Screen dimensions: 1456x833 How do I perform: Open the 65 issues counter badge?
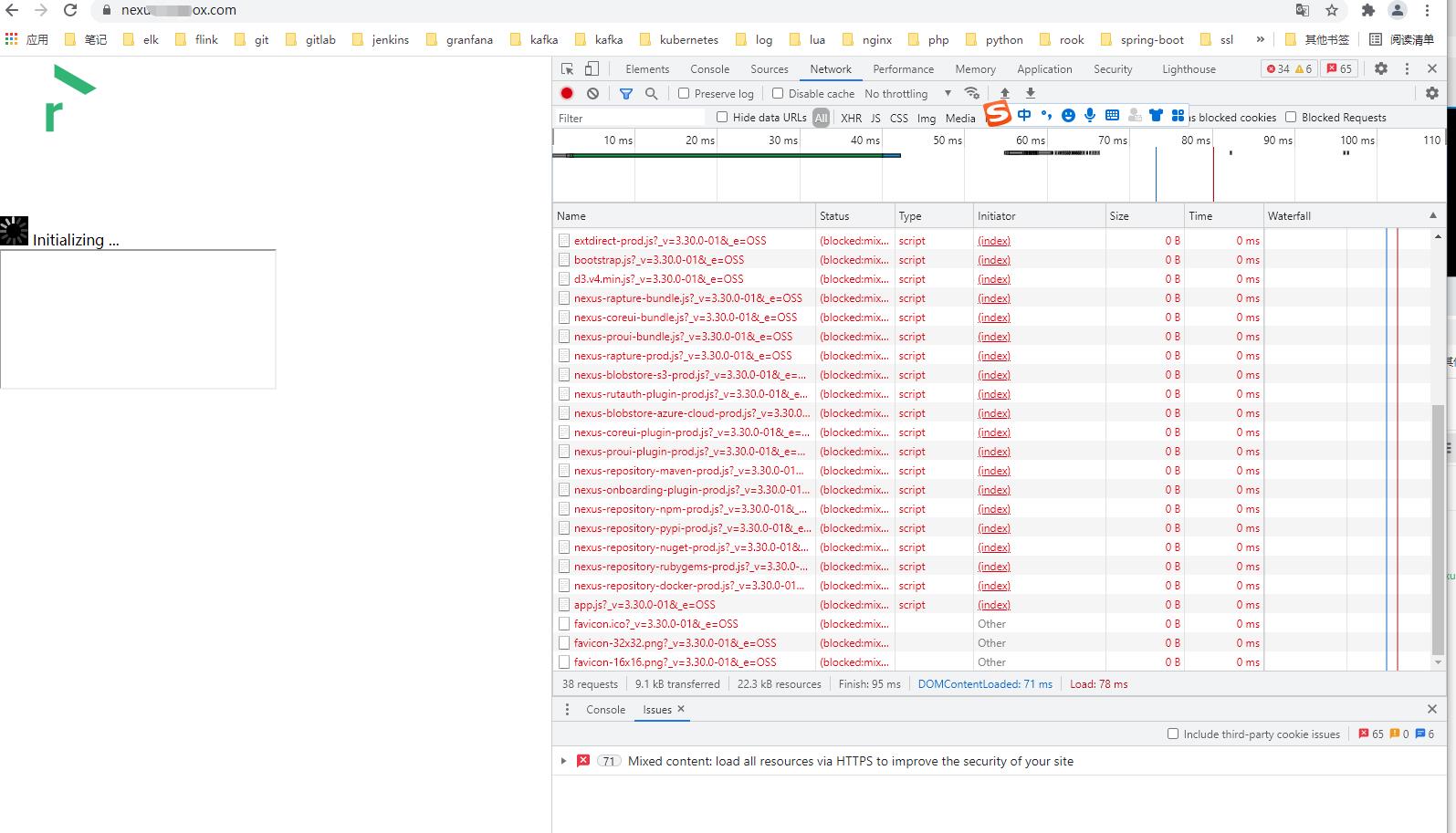point(1339,68)
